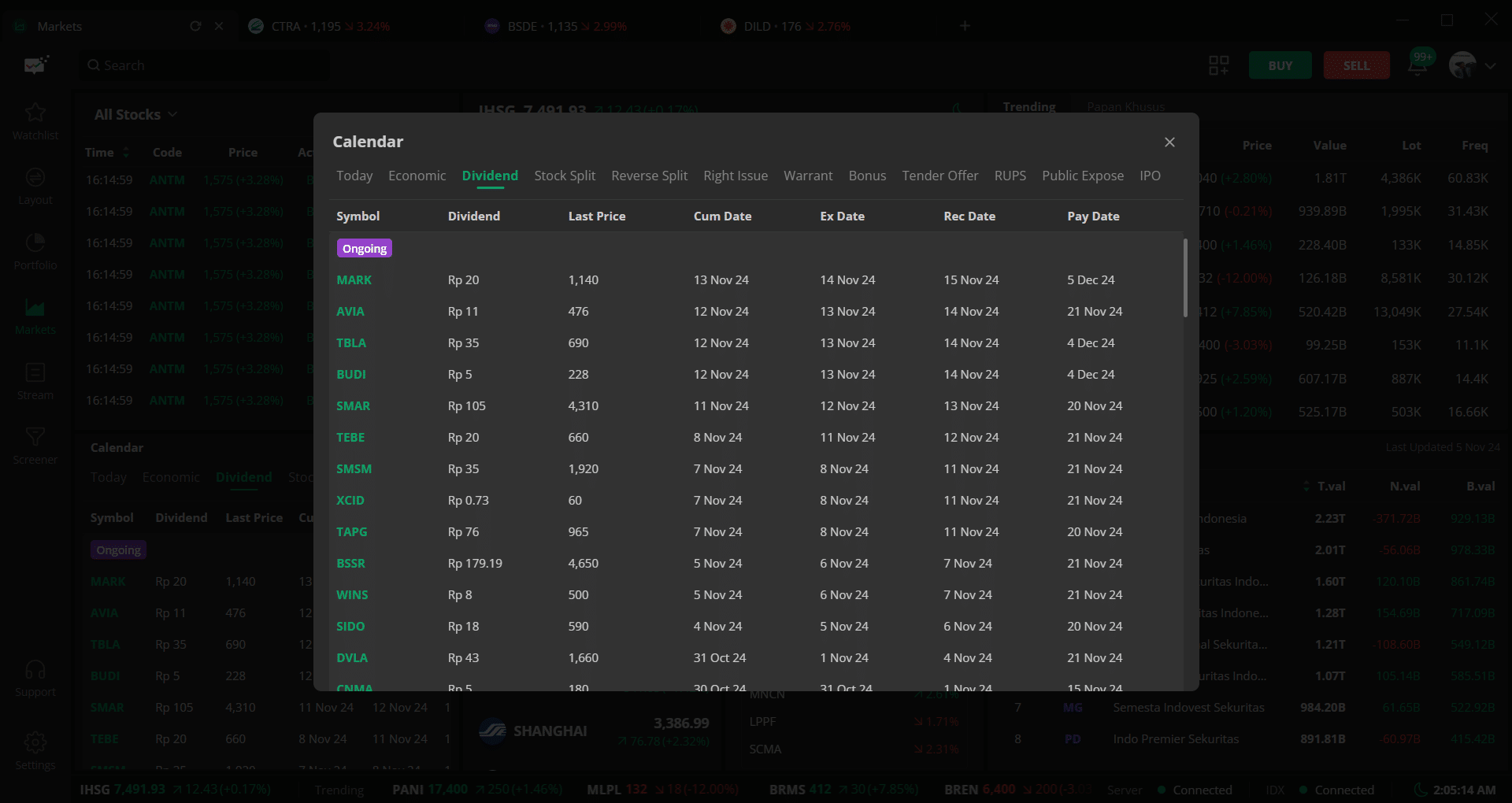This screenshot has height=803, width=1512.
Task: Click the notifications bell icon
Action: [x=1417, y=65]
